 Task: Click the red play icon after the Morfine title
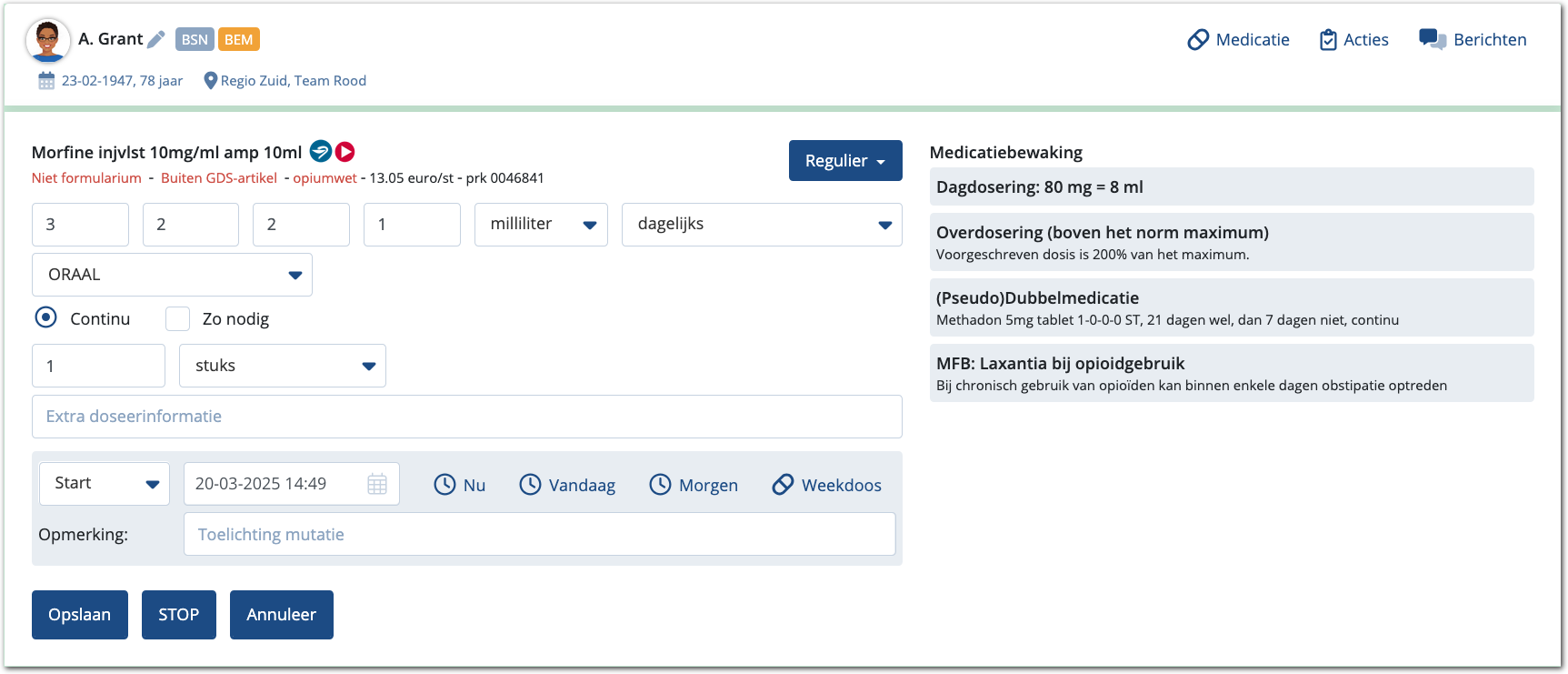[x=345, y=151]
